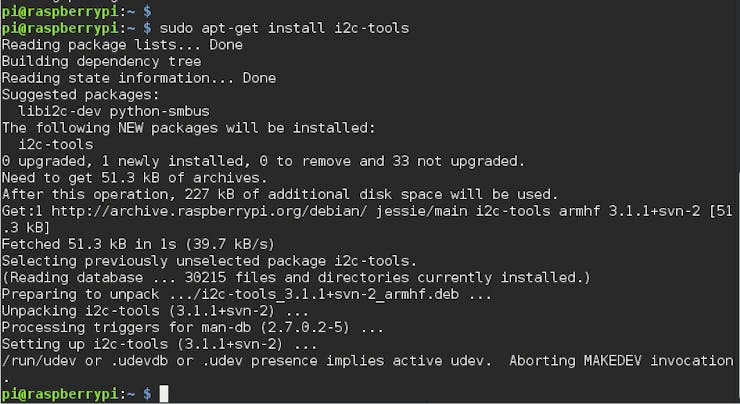Click the terminal cursor block at the prompt
The width and height of the screenshot is (740, 404).
163,394
